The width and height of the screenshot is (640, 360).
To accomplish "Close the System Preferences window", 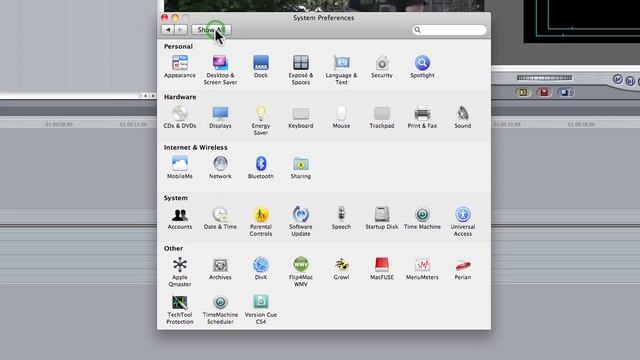I will click(164, 18).
